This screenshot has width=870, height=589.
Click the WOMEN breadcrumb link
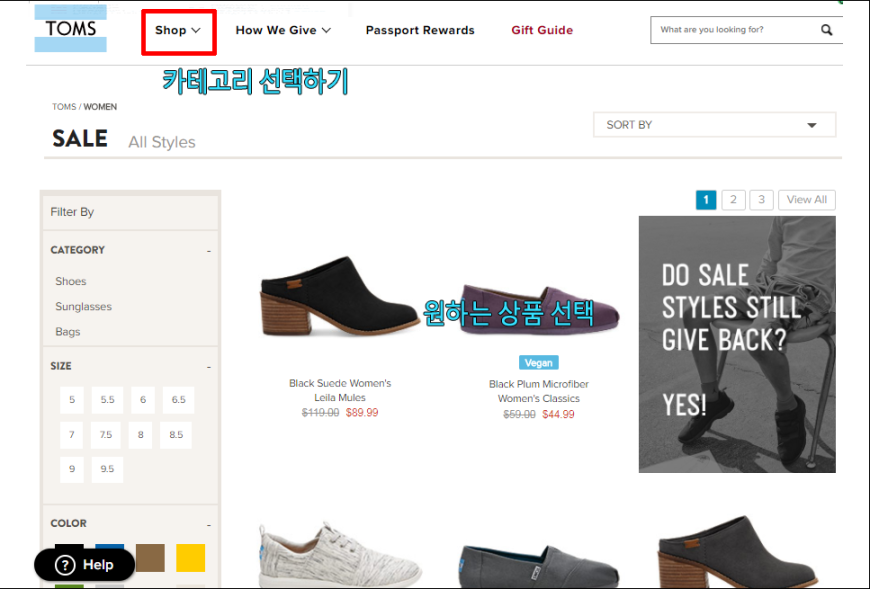click(x=100, y=106)
